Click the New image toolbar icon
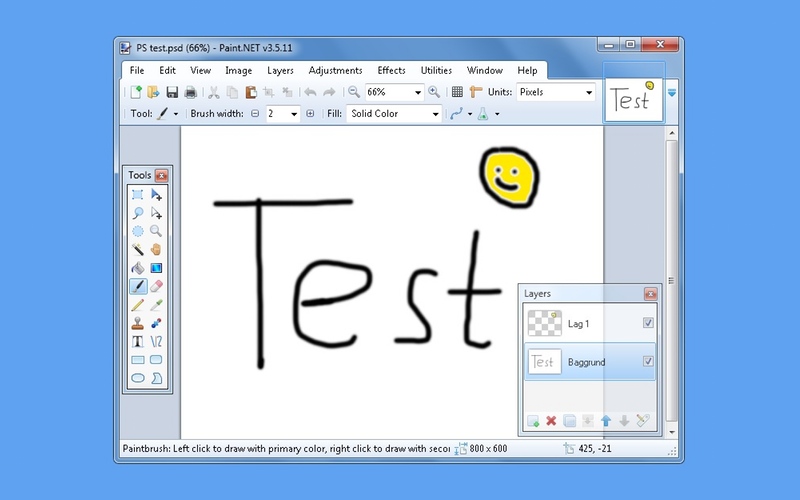The width and height of the screenshot is (800, 500). coord(136,92)
